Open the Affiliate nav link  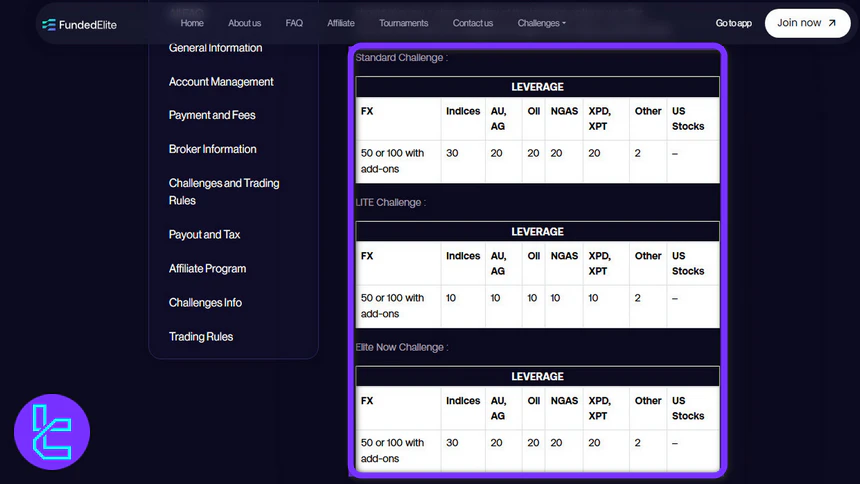[341, 23]
